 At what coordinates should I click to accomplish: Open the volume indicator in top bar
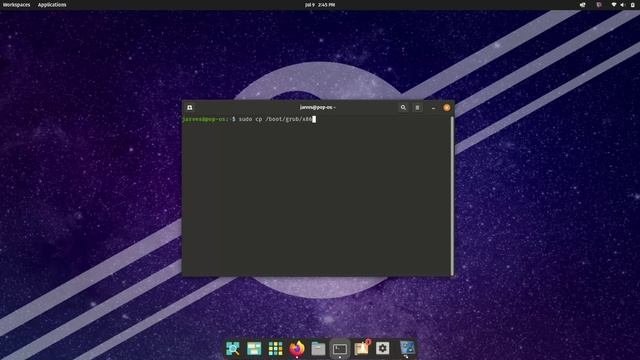(x=622, y=5)
